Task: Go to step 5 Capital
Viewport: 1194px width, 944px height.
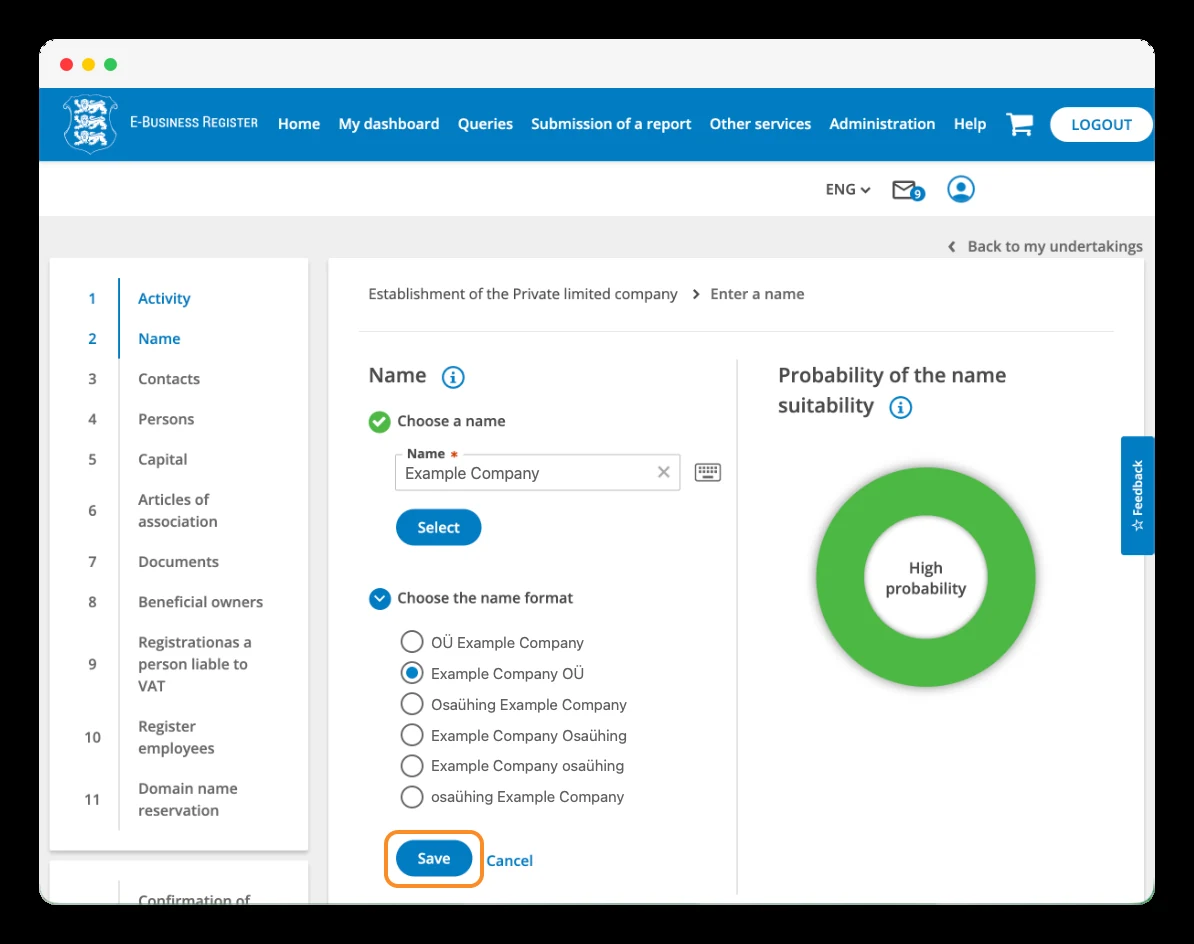Action: (162, 460)
